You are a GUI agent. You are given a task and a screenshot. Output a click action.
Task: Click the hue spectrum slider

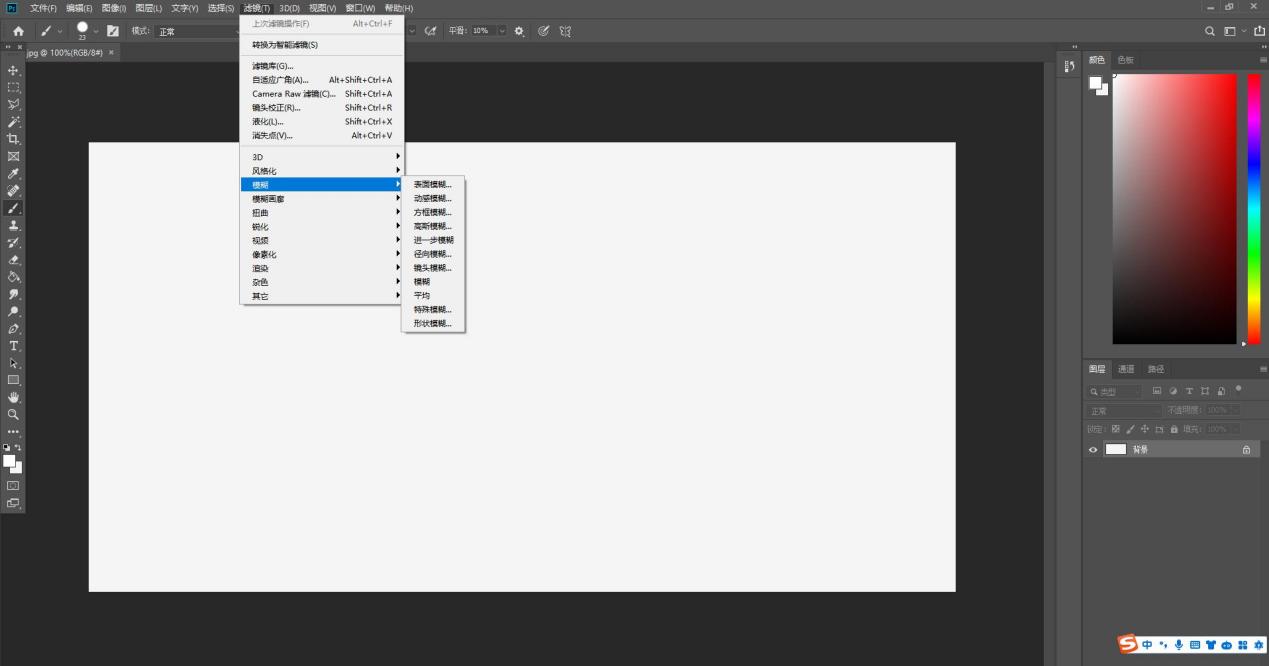tap(1254, 209)
